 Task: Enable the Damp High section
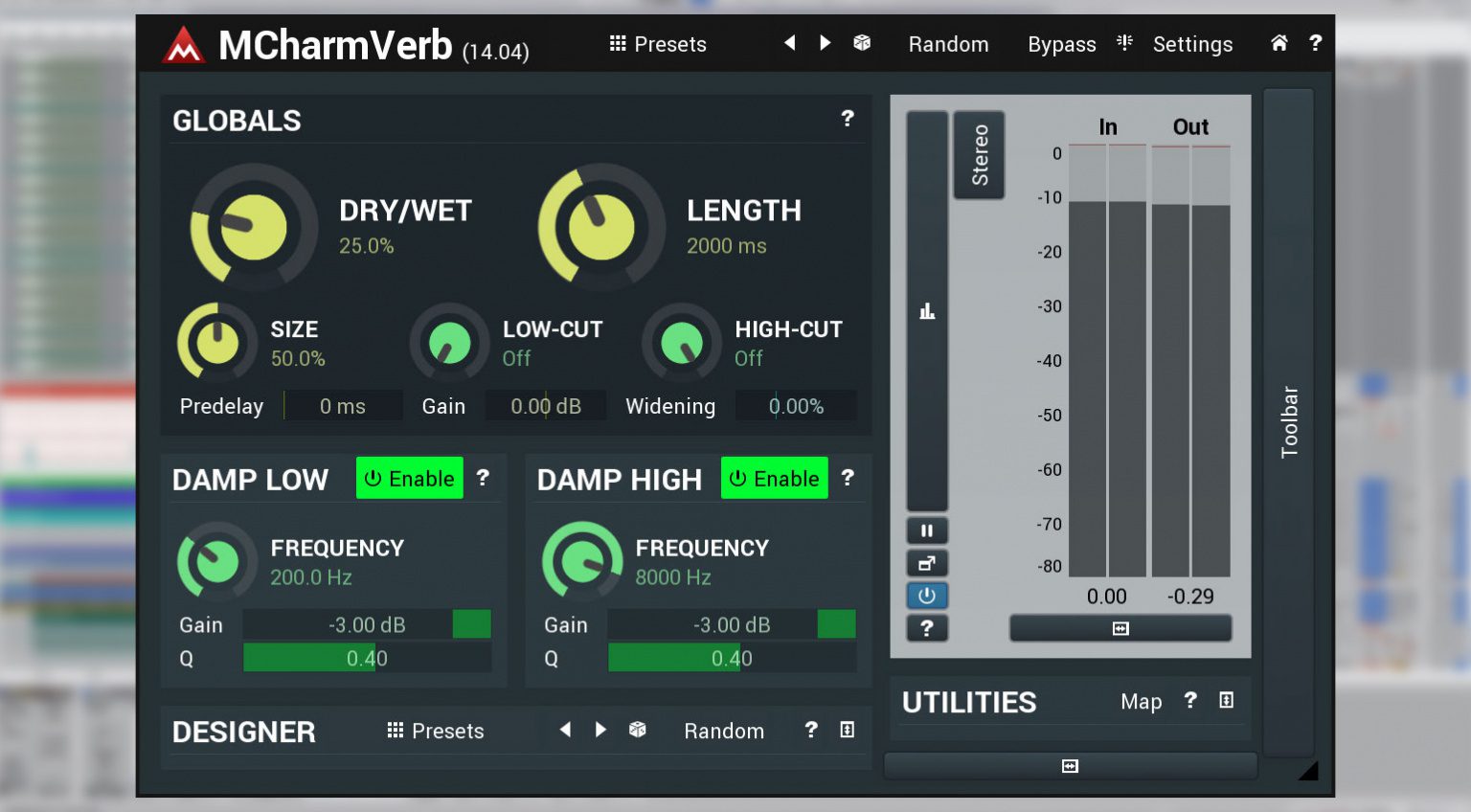point(774,478)
